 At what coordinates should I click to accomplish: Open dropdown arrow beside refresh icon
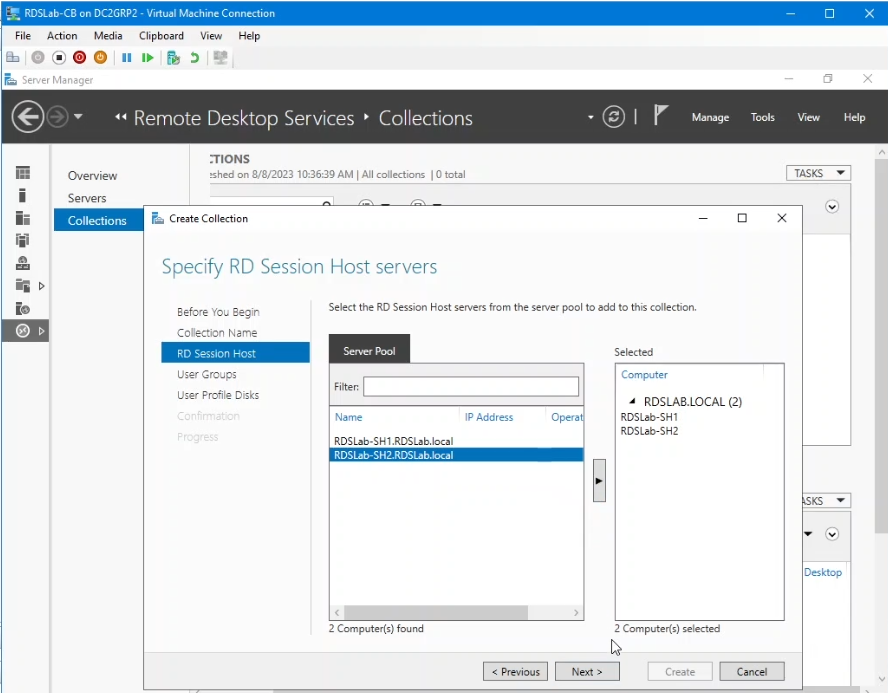pyautogui.click(x=591, y=117)
